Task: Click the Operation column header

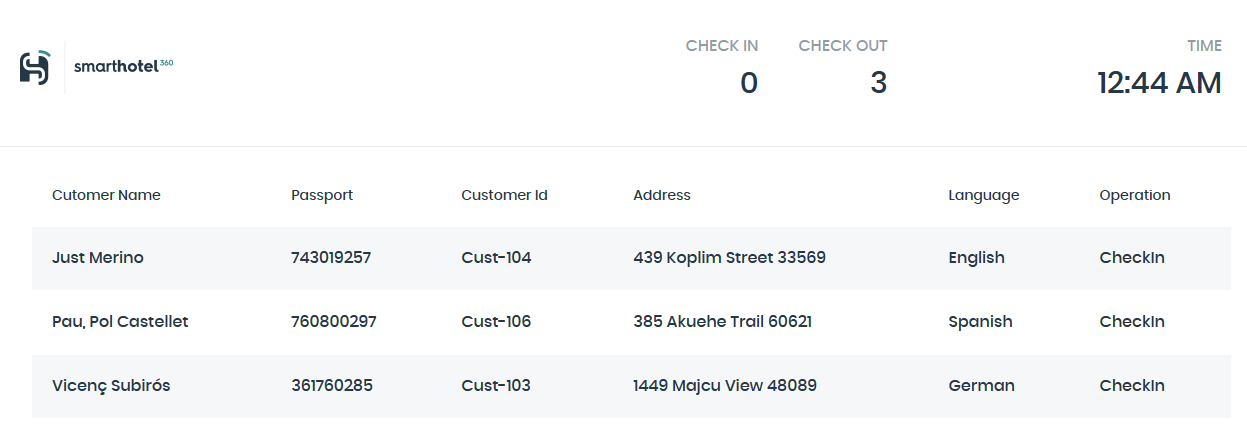Action: (1135, 195)
